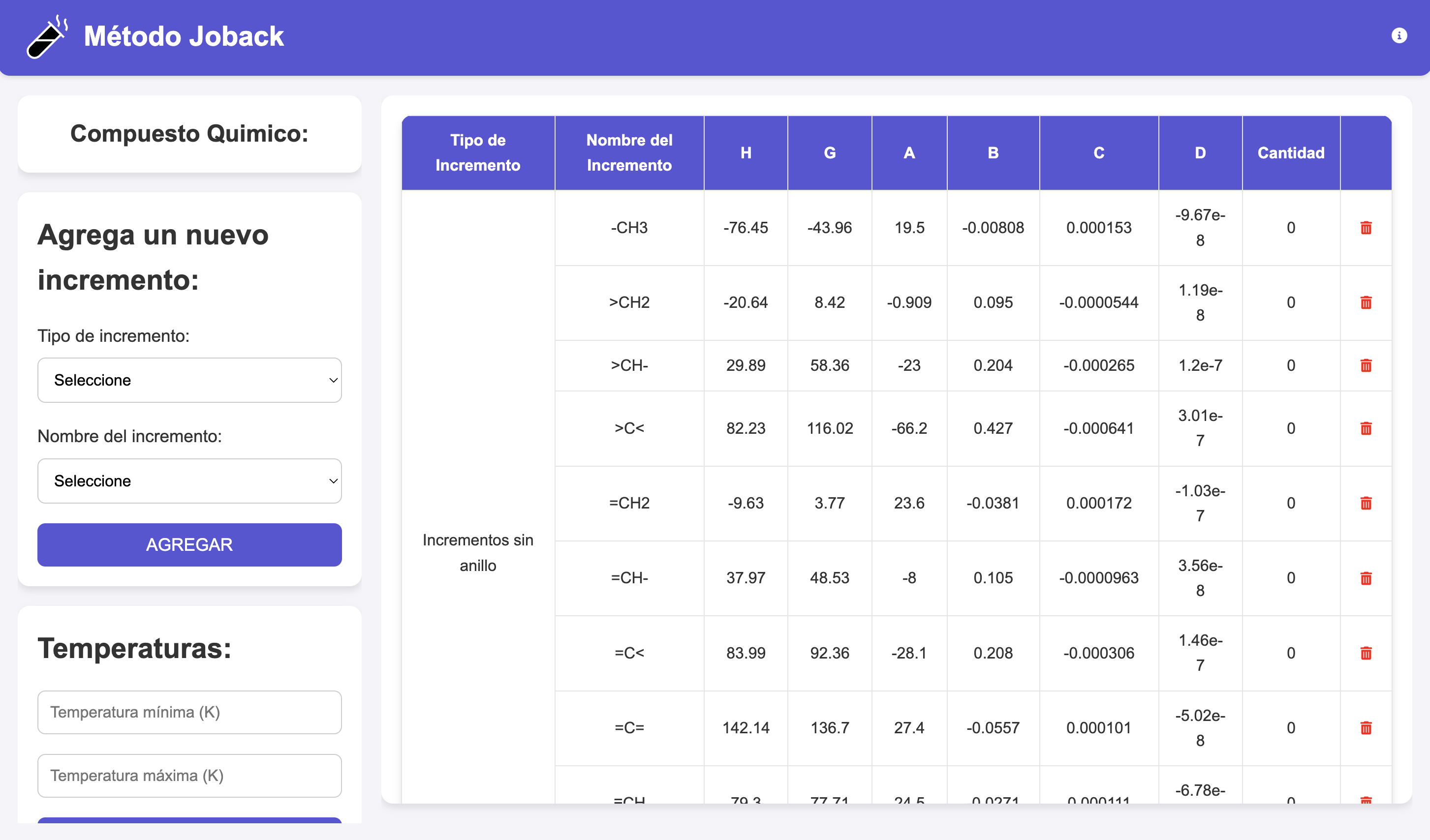Click the Compuesto Quimico heading card
The image size is (1430, 840).
click(x=189, y=134)
